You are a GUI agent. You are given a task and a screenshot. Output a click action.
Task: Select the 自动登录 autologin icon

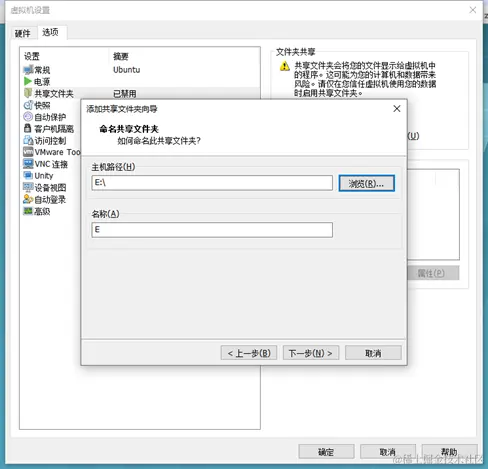pyautogui.click(x=28, y=199)
